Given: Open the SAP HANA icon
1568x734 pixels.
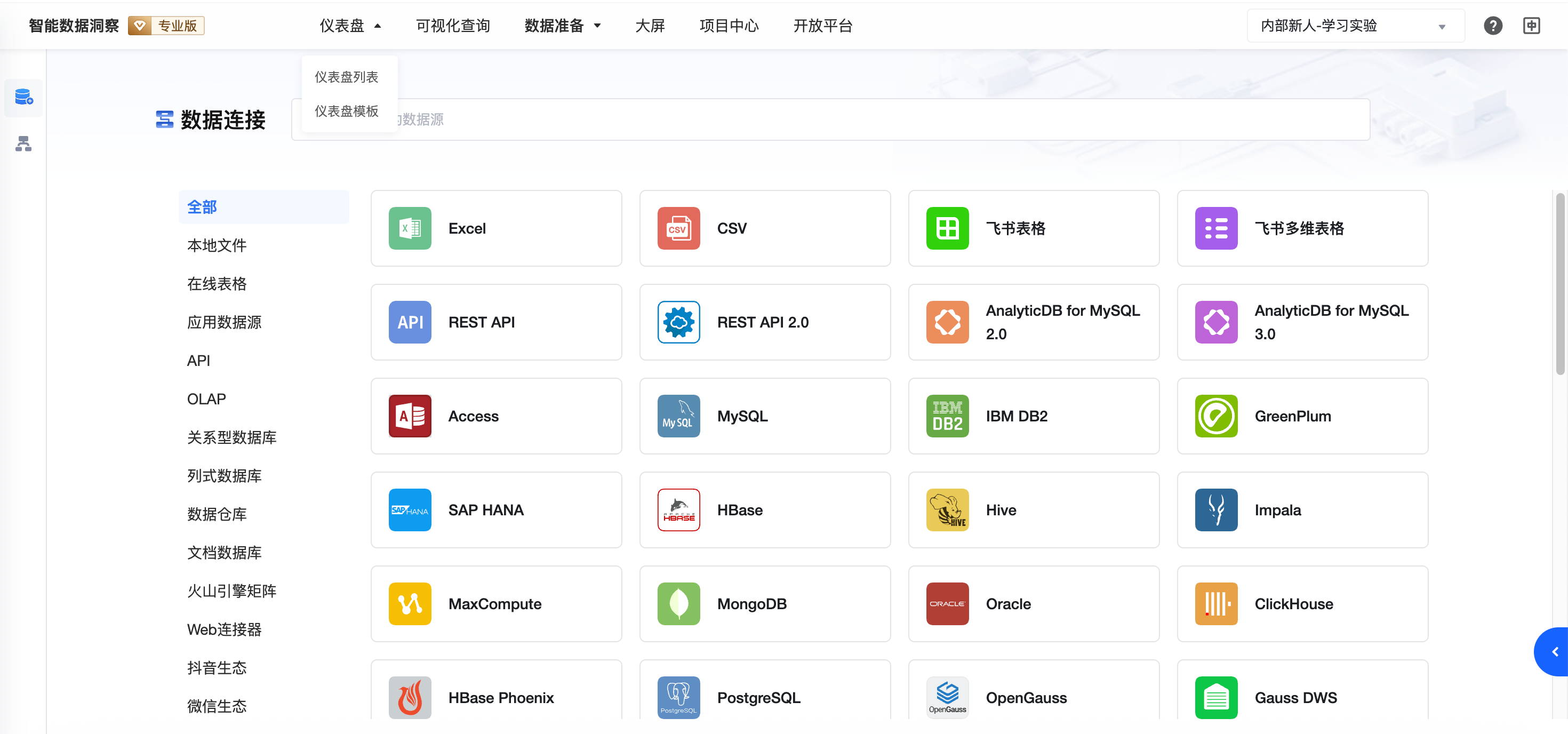Looking at the screenshot, I should click(410, 509).
